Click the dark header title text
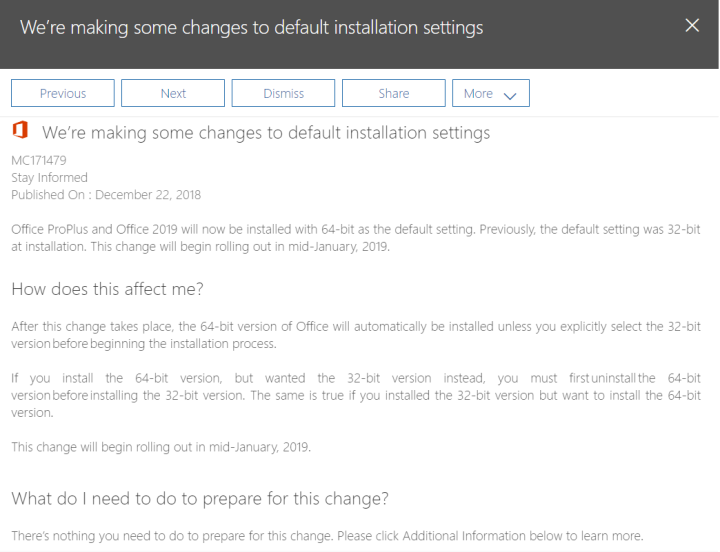 [251, 28]
